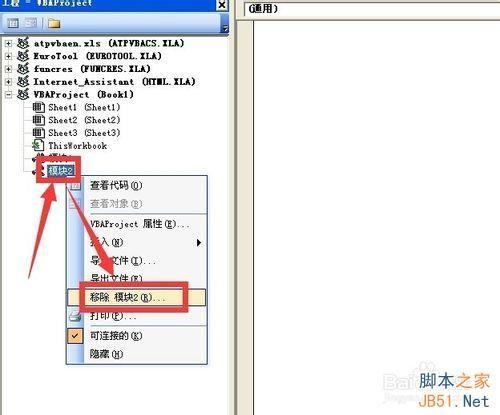Select the Sheet1 worksheet icon
The image size is (500, 415).
coord(38,107)
